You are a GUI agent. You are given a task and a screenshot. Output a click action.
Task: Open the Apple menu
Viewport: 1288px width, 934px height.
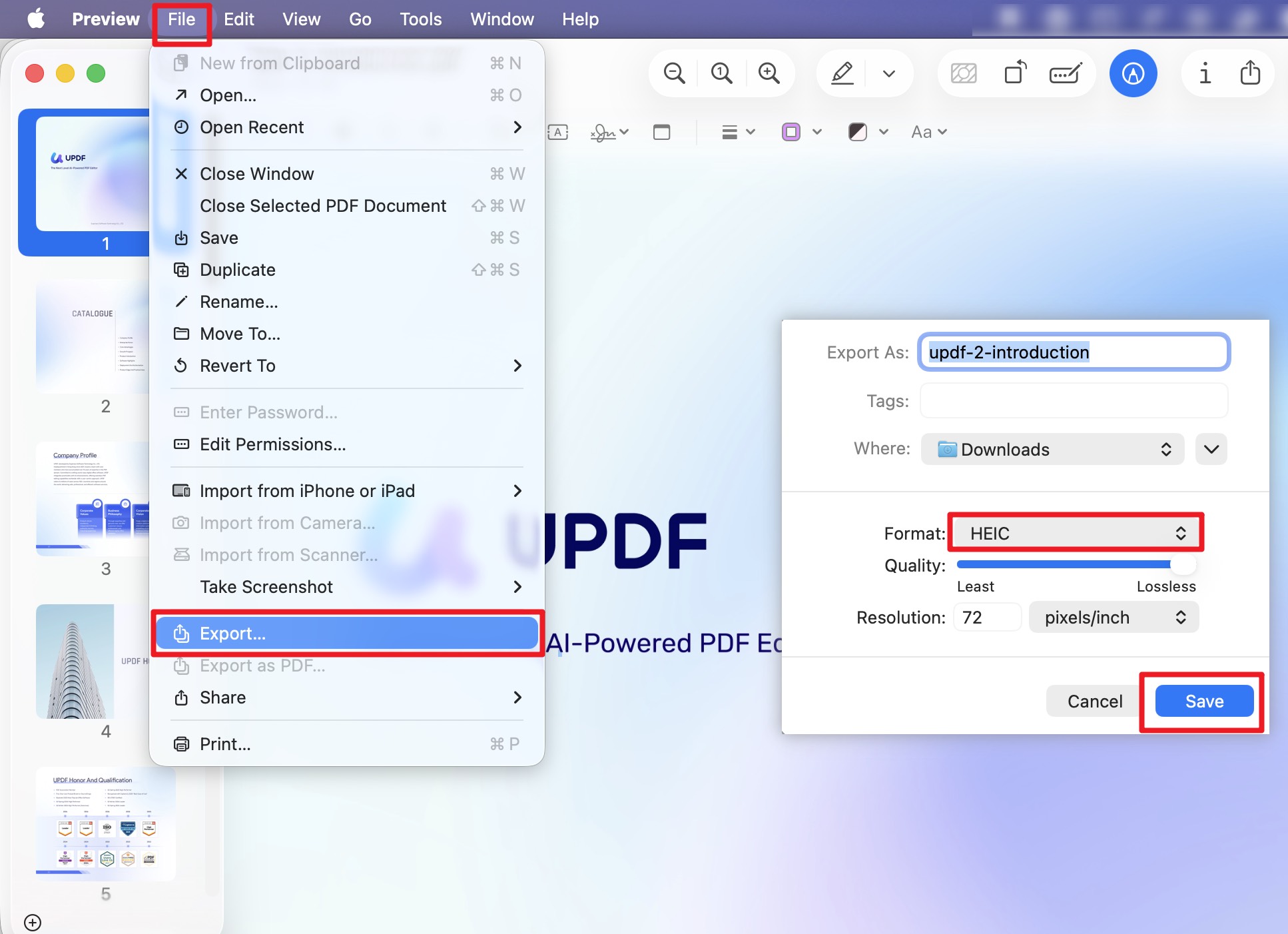tap(36, 19)
